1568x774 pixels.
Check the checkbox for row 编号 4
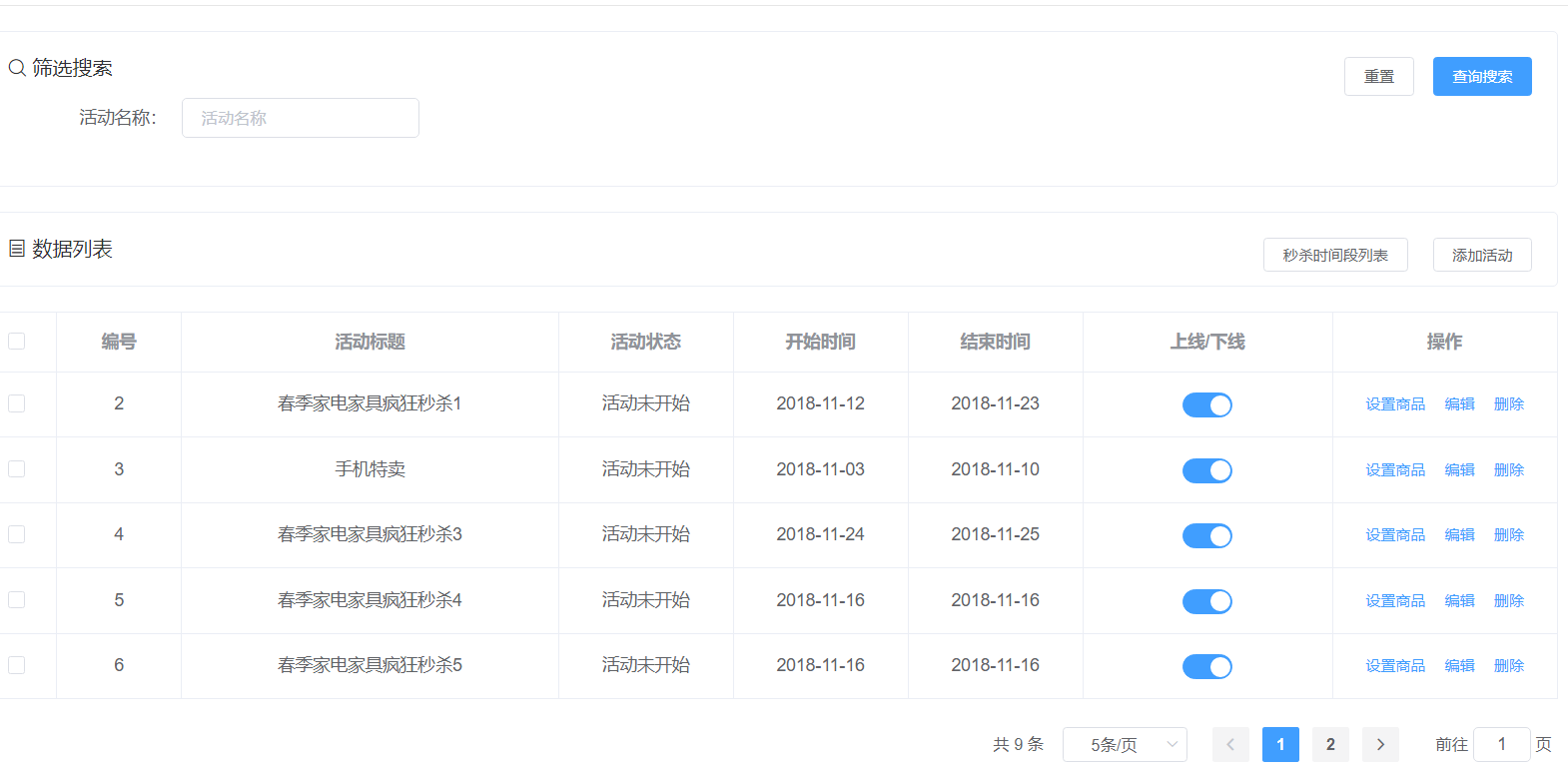click(17, 534)
